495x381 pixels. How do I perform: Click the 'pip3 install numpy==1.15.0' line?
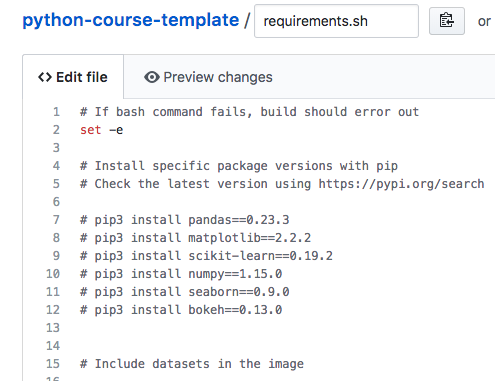point(181,274)
